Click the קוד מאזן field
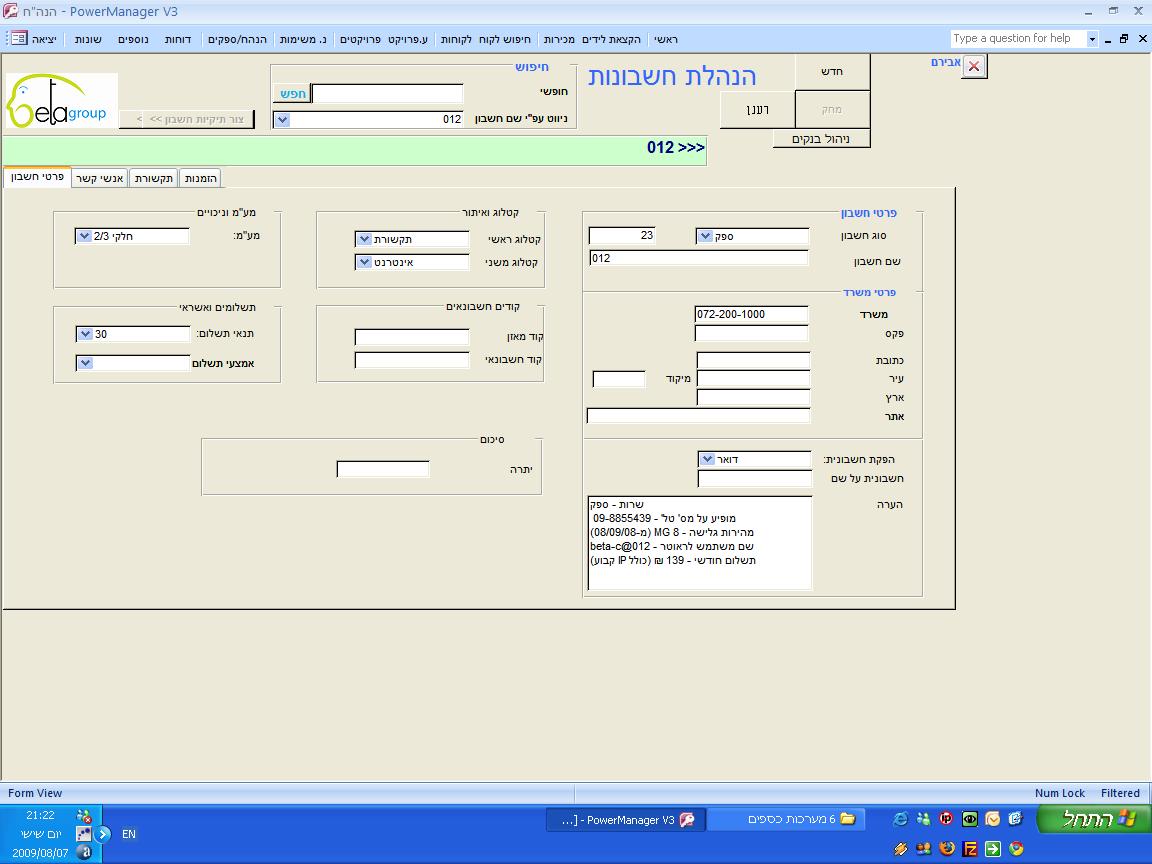Image resolution: width=1152 pixels, height=864 pixels. [x=411, y=336]
